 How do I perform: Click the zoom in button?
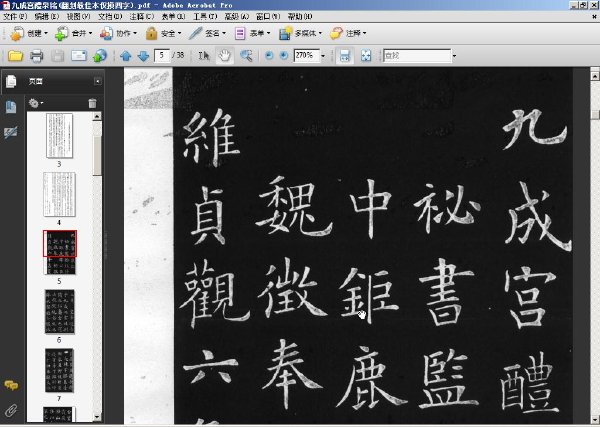tap(284, 56)
